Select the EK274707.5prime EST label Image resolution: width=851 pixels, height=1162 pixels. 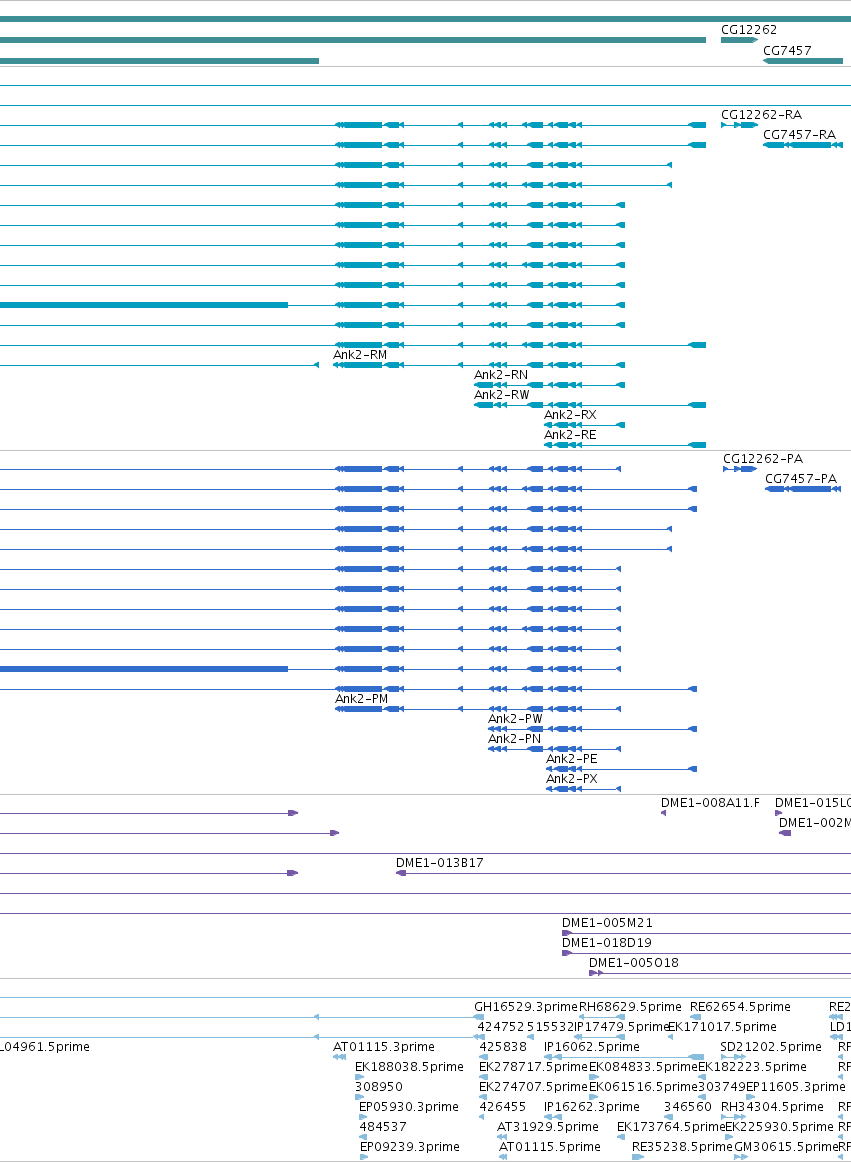[533, 1087]
